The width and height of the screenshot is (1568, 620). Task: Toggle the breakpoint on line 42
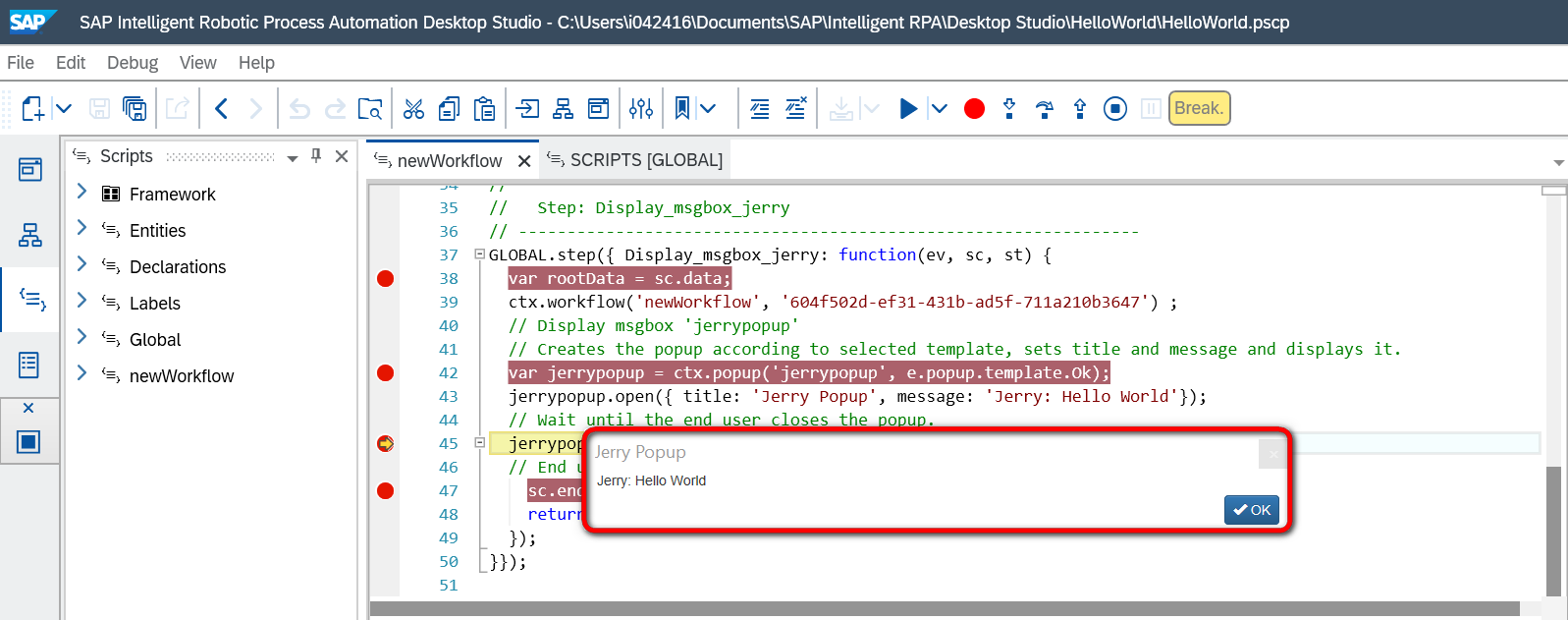[386, 373]
